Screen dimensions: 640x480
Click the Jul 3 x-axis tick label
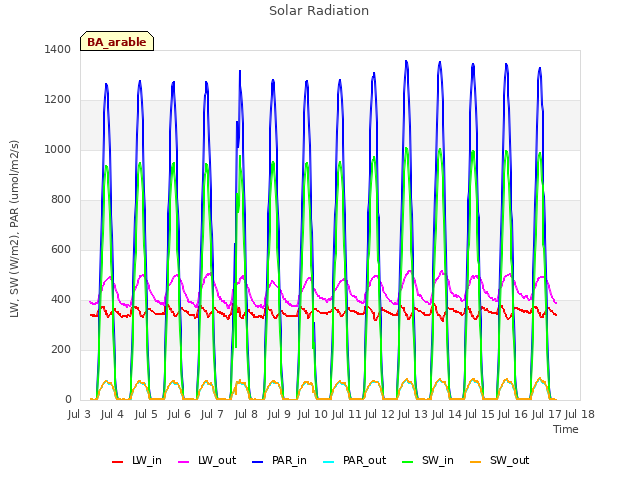[79, 414]
